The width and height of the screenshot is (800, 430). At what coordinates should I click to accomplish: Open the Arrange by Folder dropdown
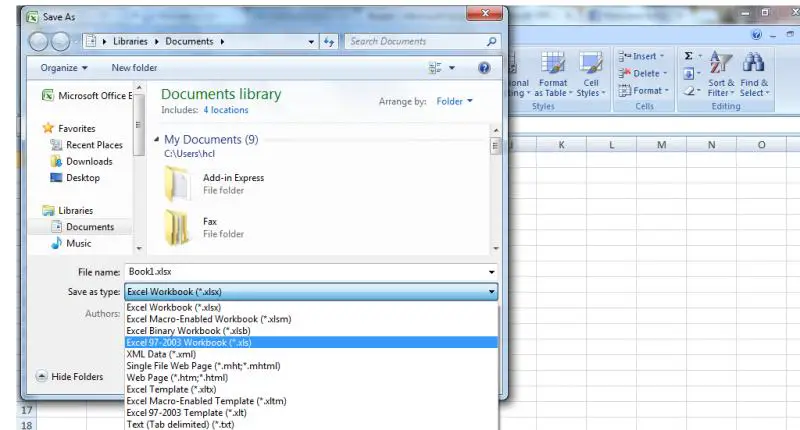coord(454,101)
